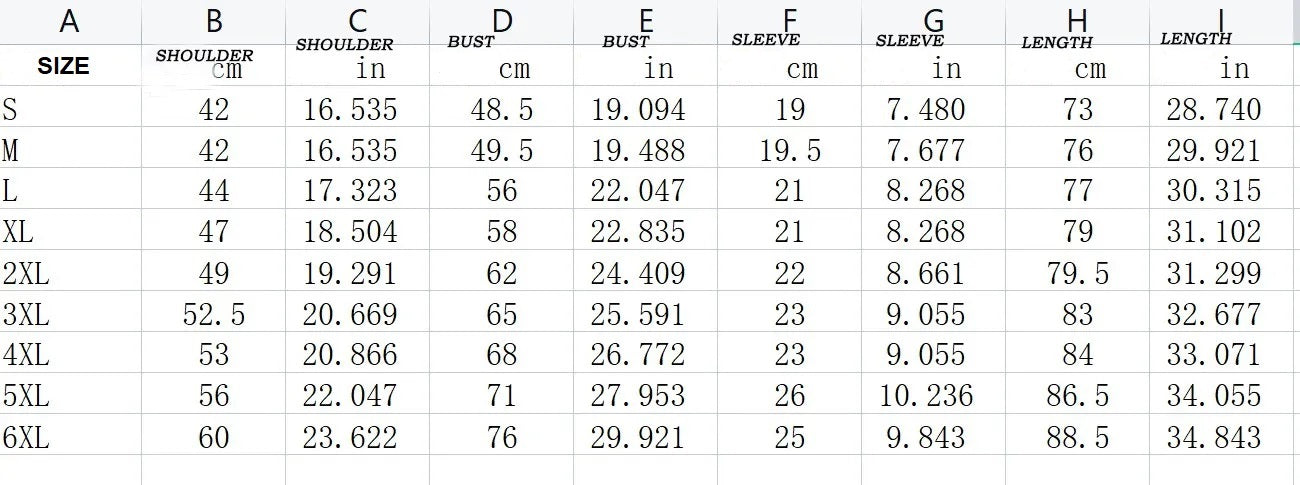Image resolution: width=1300 pixels, height=485 pixels.
Task: Click column D header letter
Action: [x=502, y=20]
